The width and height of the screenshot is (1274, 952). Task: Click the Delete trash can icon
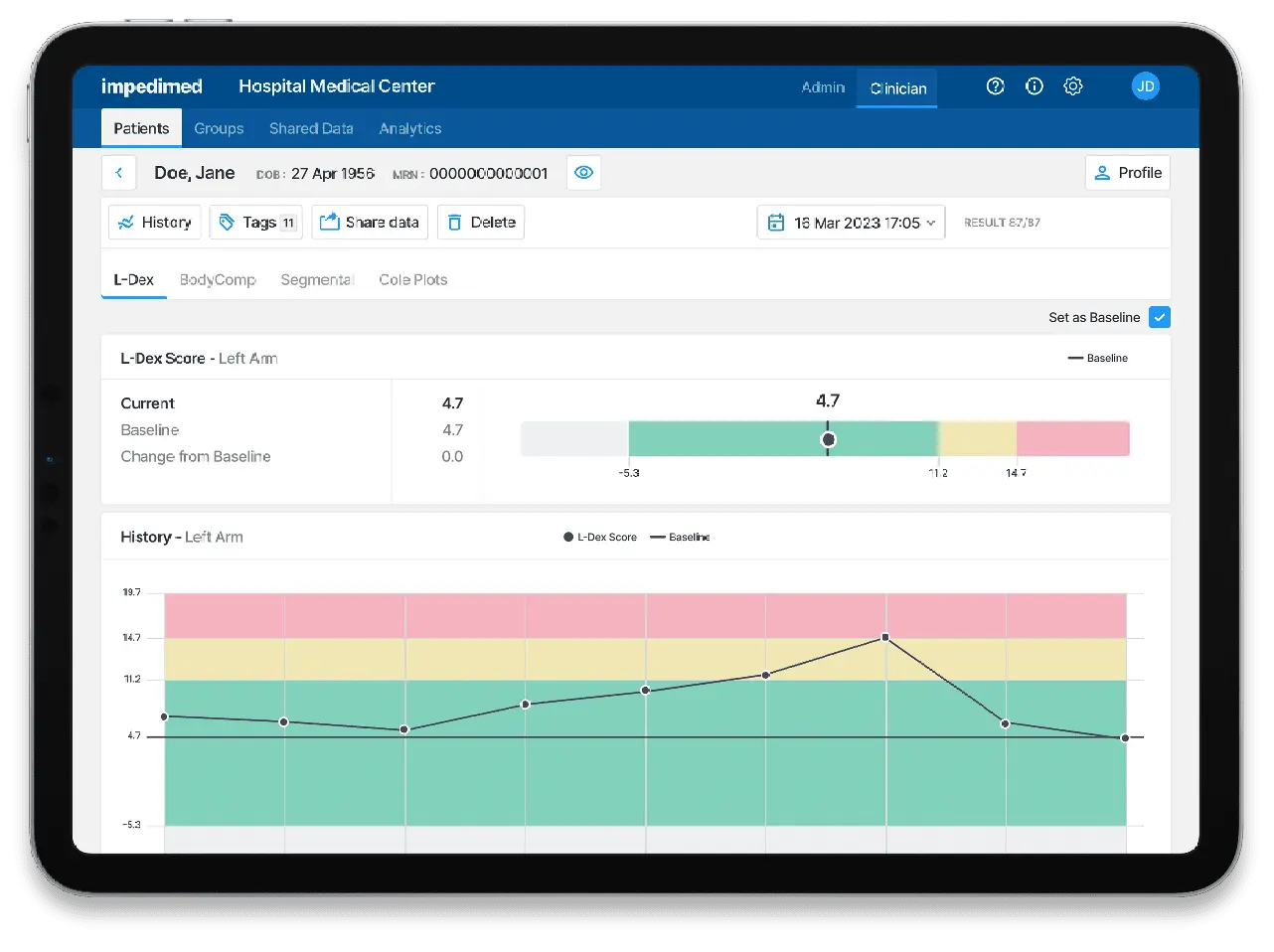454,222
